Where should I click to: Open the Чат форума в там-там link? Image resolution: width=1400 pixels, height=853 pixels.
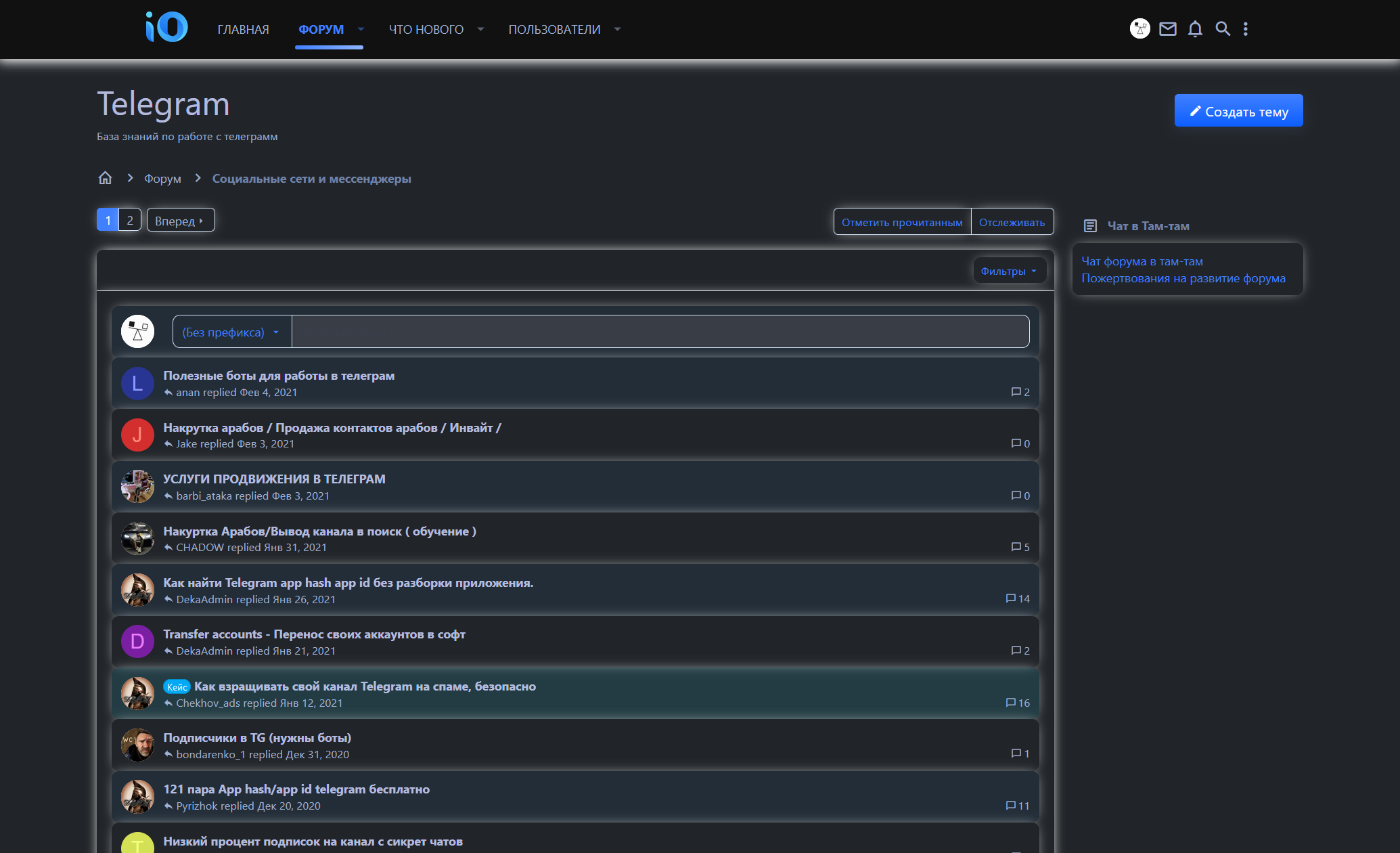click(x=1142, y=261)
